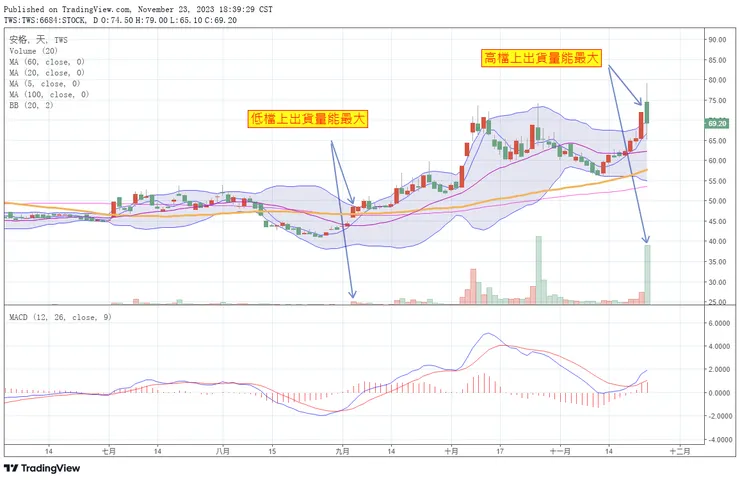Image resolution: width=740 pixels, height=480 pixels.
Task: Click the 十月 time axis label
Action: (x=451, y=451)
